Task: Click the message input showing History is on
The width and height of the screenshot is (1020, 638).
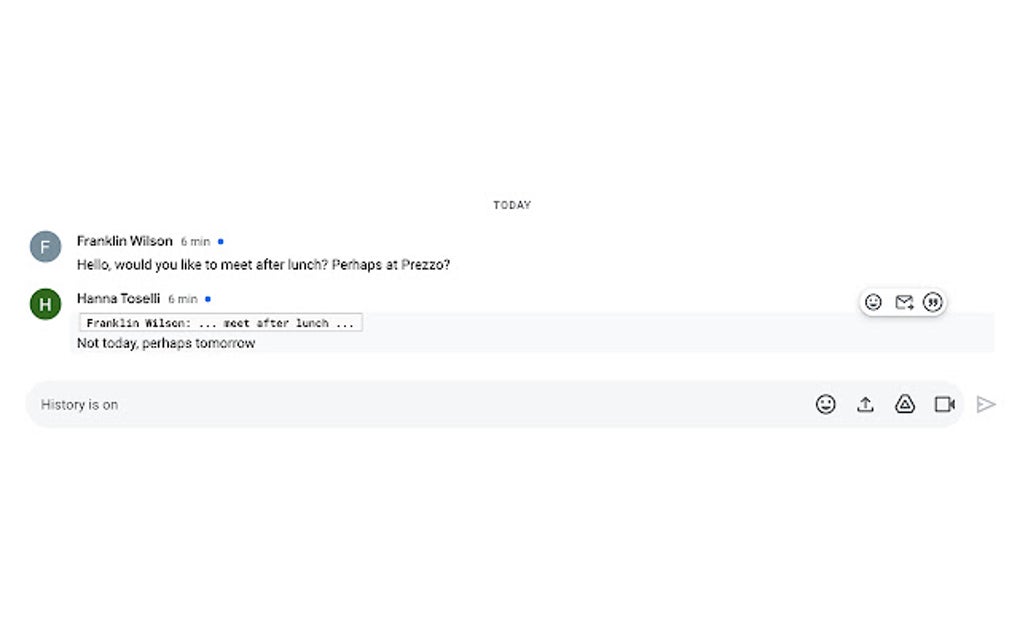Action: 400,404
